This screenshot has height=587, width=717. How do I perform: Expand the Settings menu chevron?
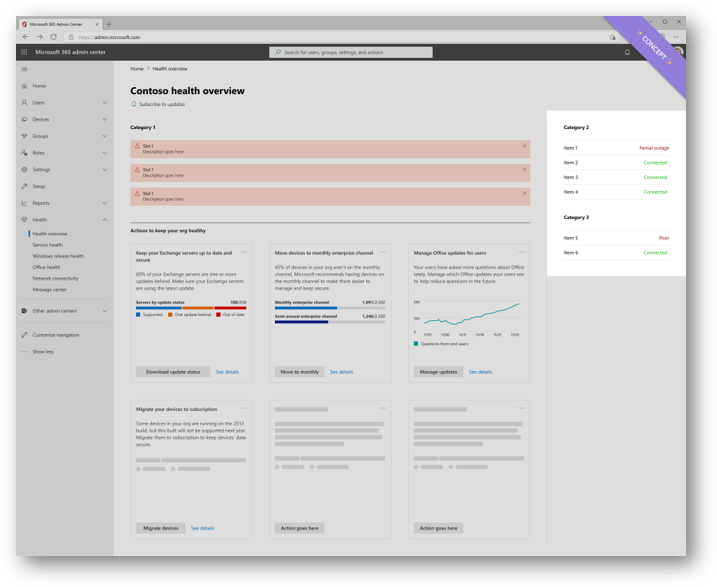click(105, 170)
